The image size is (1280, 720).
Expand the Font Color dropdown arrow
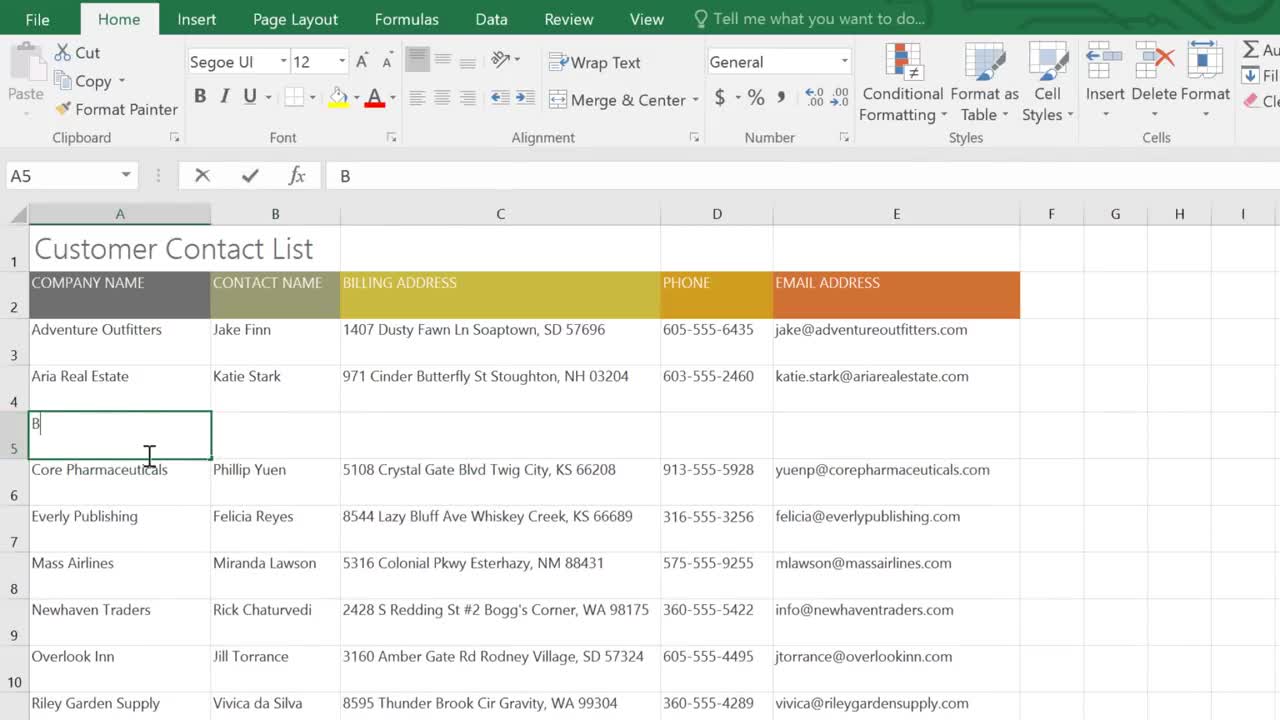click(393, 98)
